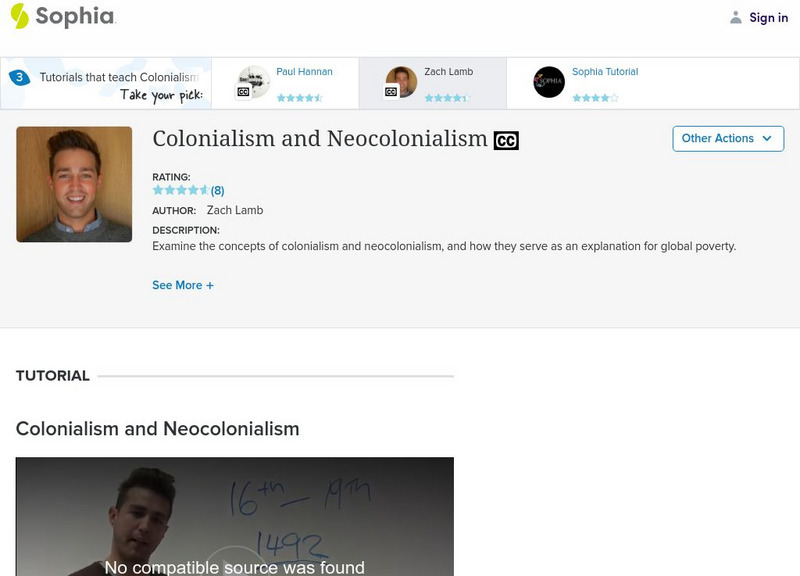This screenshot has height=576, width=800.
Task: Select the Zach Lamb tutorial tab
Action: (448, 72)
